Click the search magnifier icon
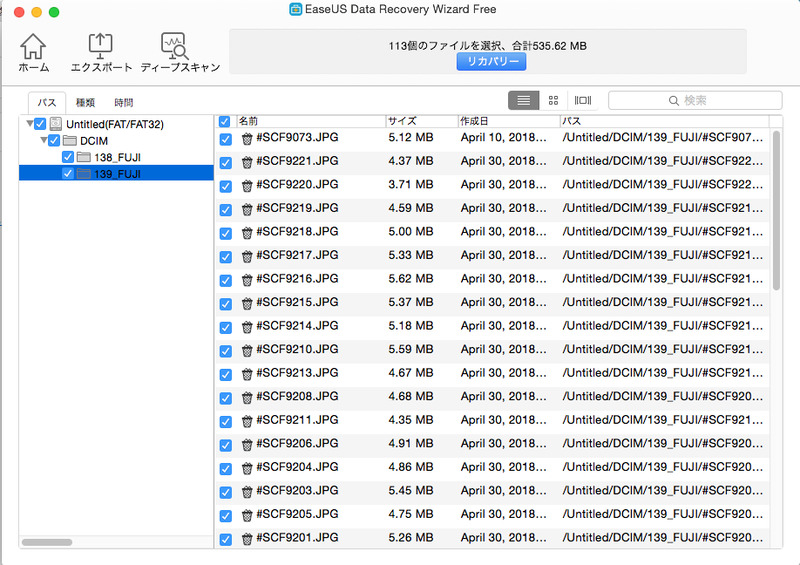Screen dimensions: 800x565 (x=673, y=101)
